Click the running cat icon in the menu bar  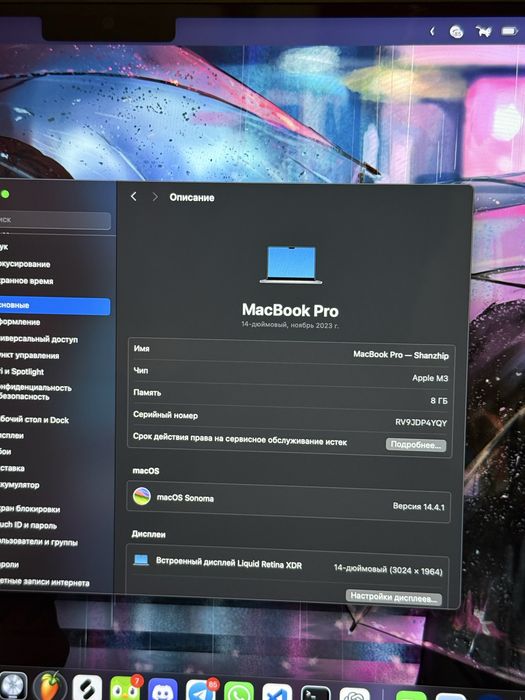click(483, 31)
